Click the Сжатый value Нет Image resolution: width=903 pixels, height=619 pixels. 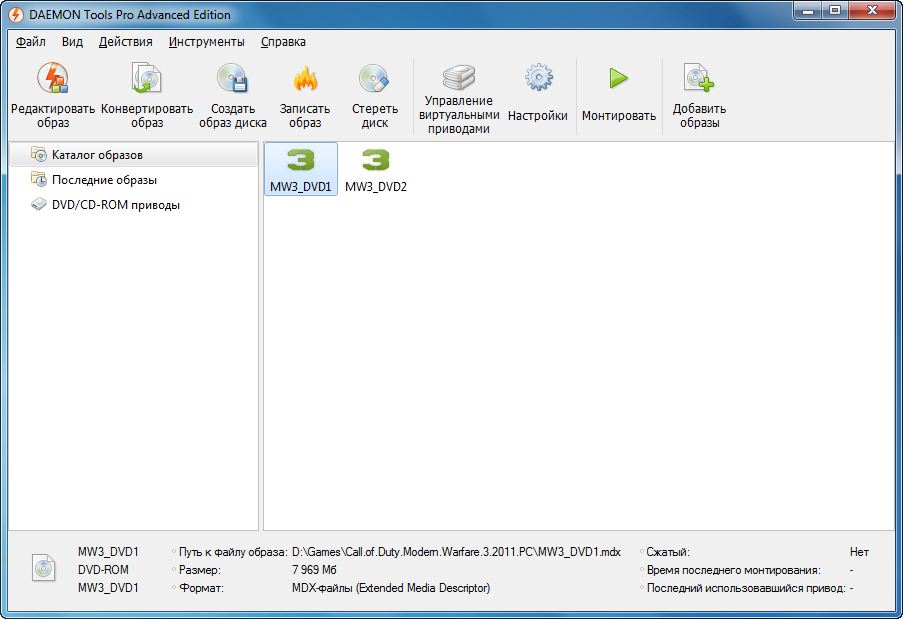[859, 552]
